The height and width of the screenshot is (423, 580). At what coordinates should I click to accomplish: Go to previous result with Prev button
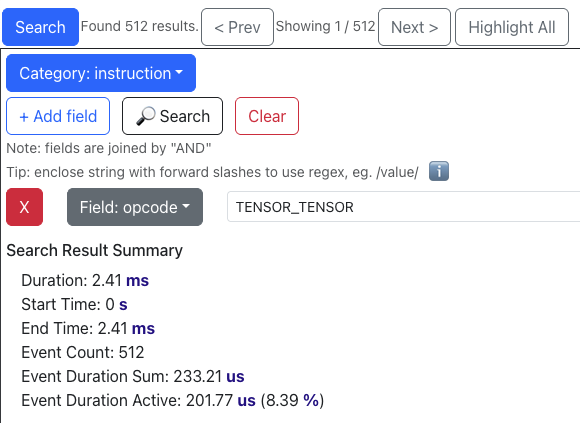(x=237, y=27)
